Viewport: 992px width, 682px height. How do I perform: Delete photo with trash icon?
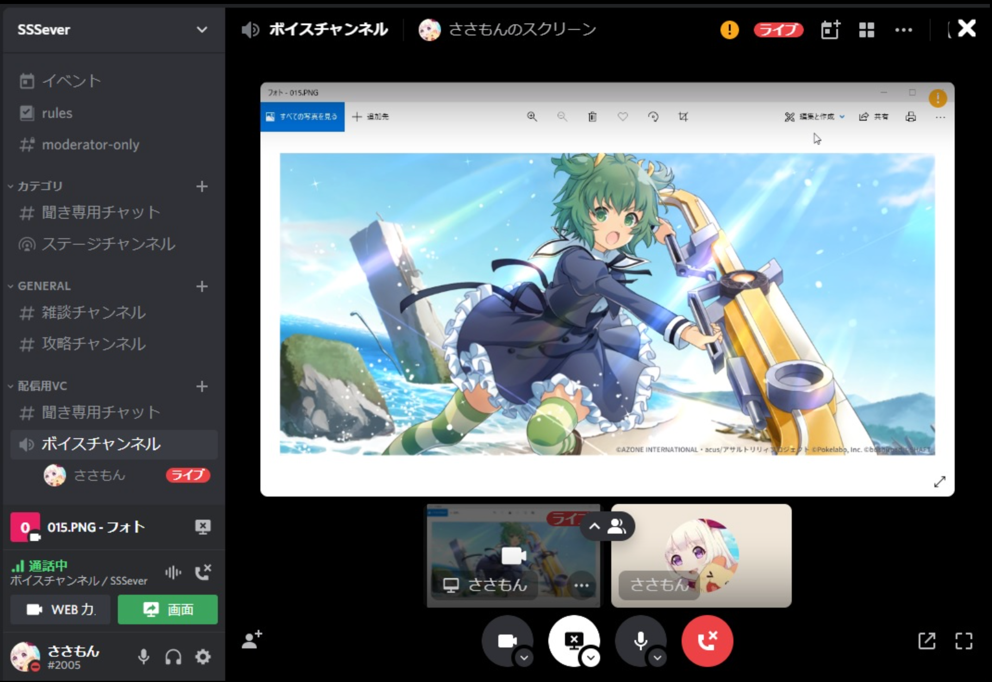click(592, 117)
